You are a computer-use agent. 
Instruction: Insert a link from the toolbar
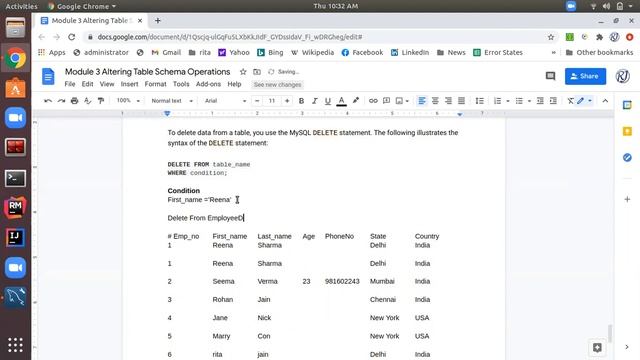(x=373, y=101)
